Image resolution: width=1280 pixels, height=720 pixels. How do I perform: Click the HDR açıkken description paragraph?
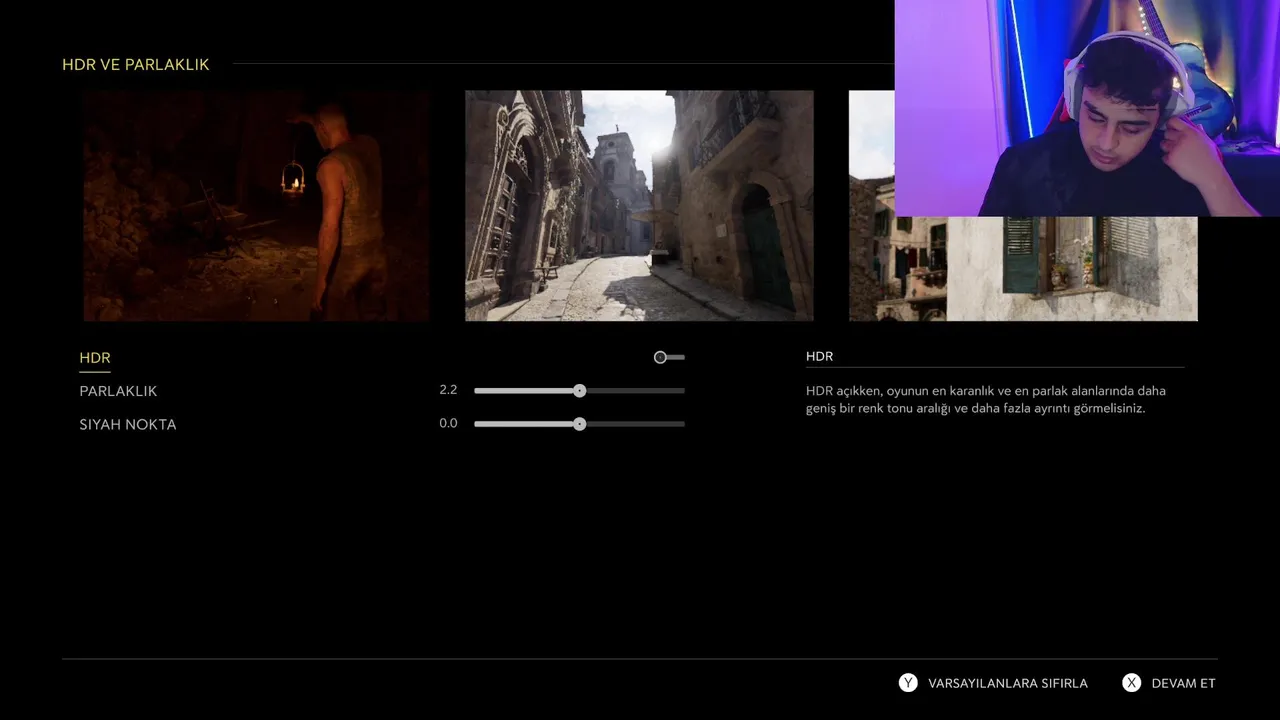point(986,399)
